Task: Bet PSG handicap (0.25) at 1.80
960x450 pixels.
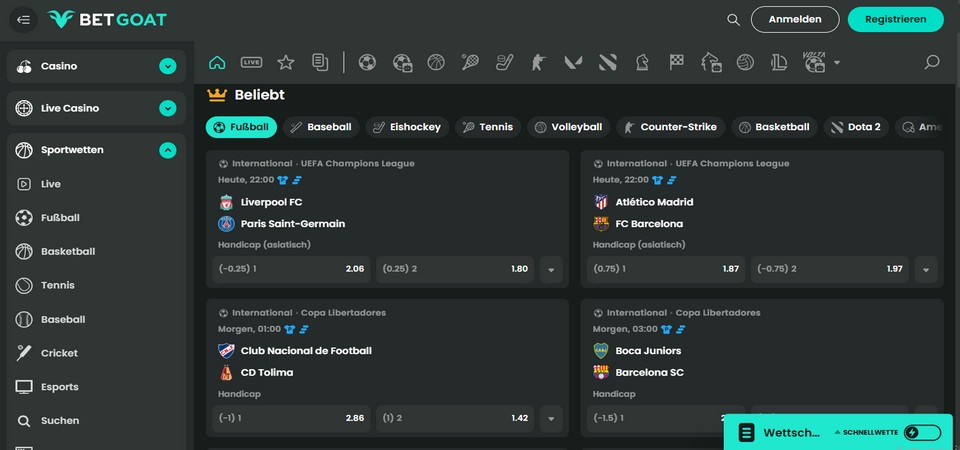Action: coord(455,269)
